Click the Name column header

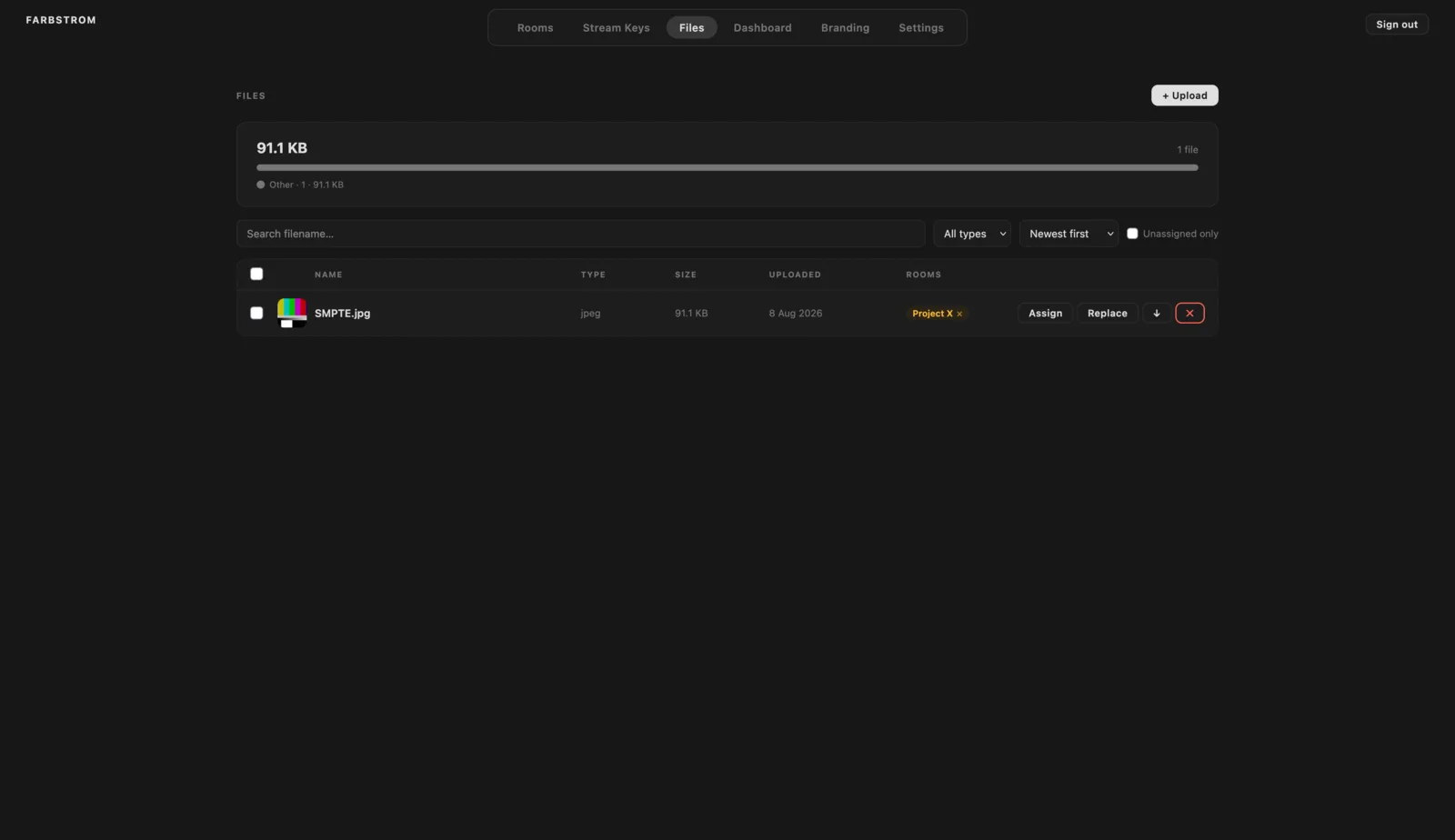point(328,275)
